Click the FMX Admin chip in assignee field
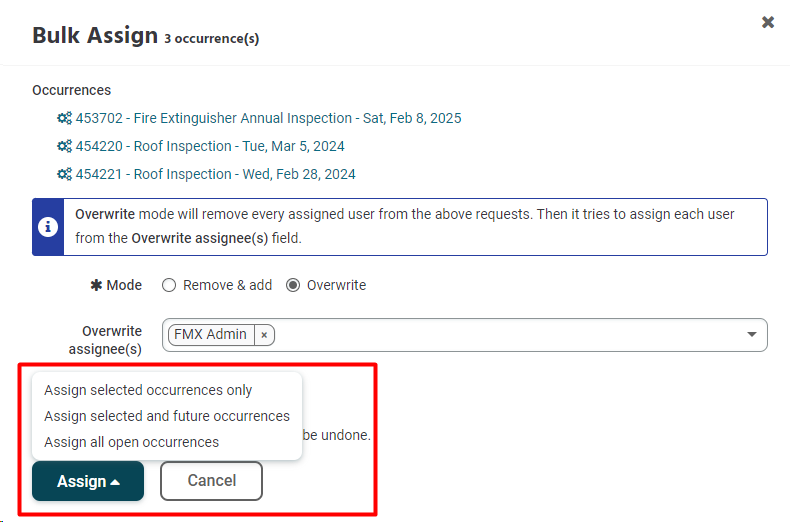This screenshot has width=790, height=522. (x=210, y=335)
